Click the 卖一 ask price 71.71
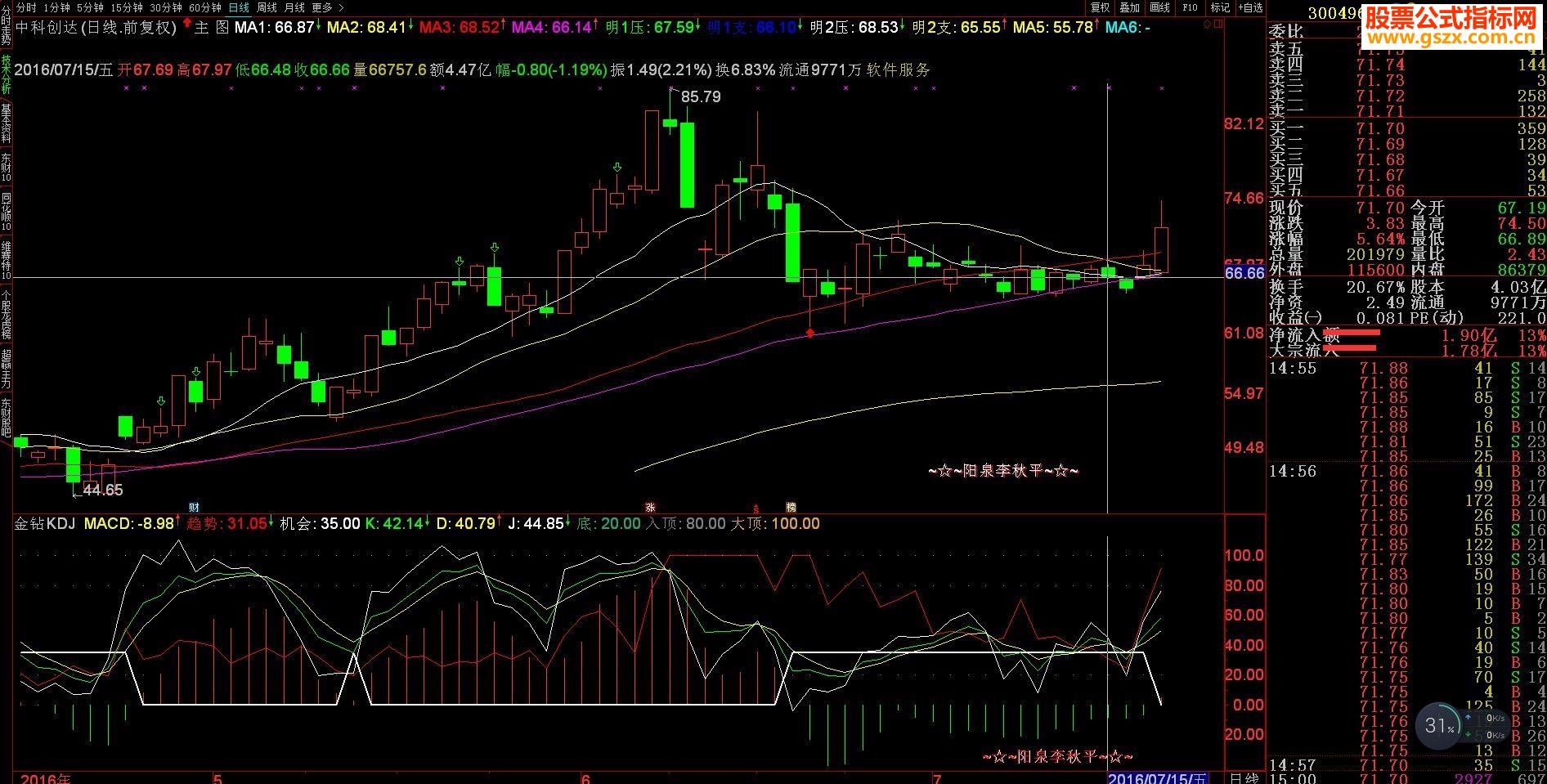Screen dimensions: 1547x784 click(1380, 112)
